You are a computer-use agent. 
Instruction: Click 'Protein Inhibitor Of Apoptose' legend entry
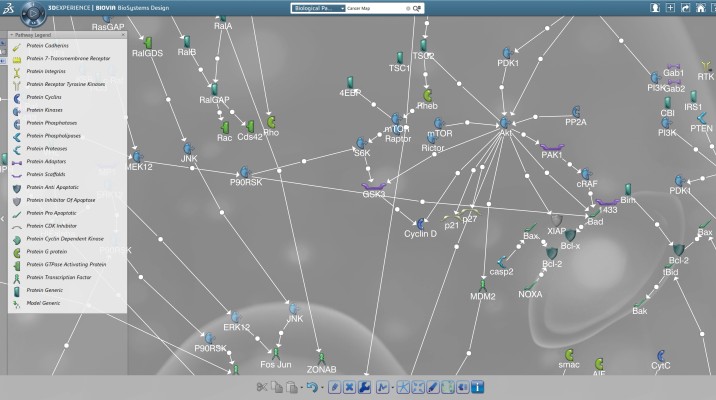(x=61, y=200)
